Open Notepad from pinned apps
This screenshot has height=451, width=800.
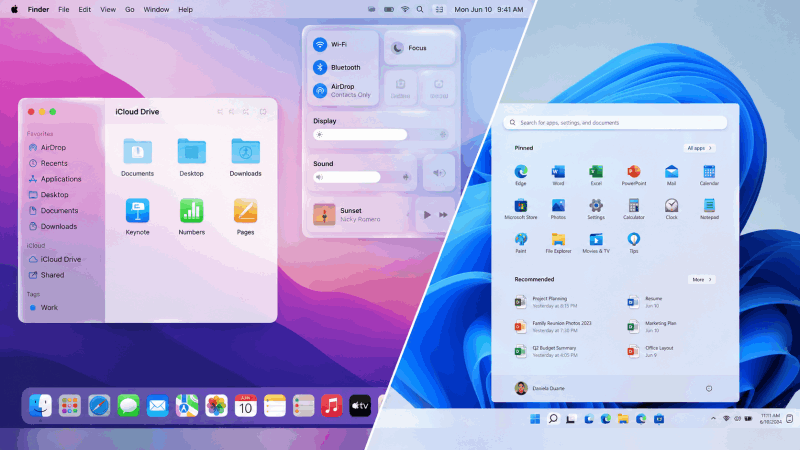point(709,209)
